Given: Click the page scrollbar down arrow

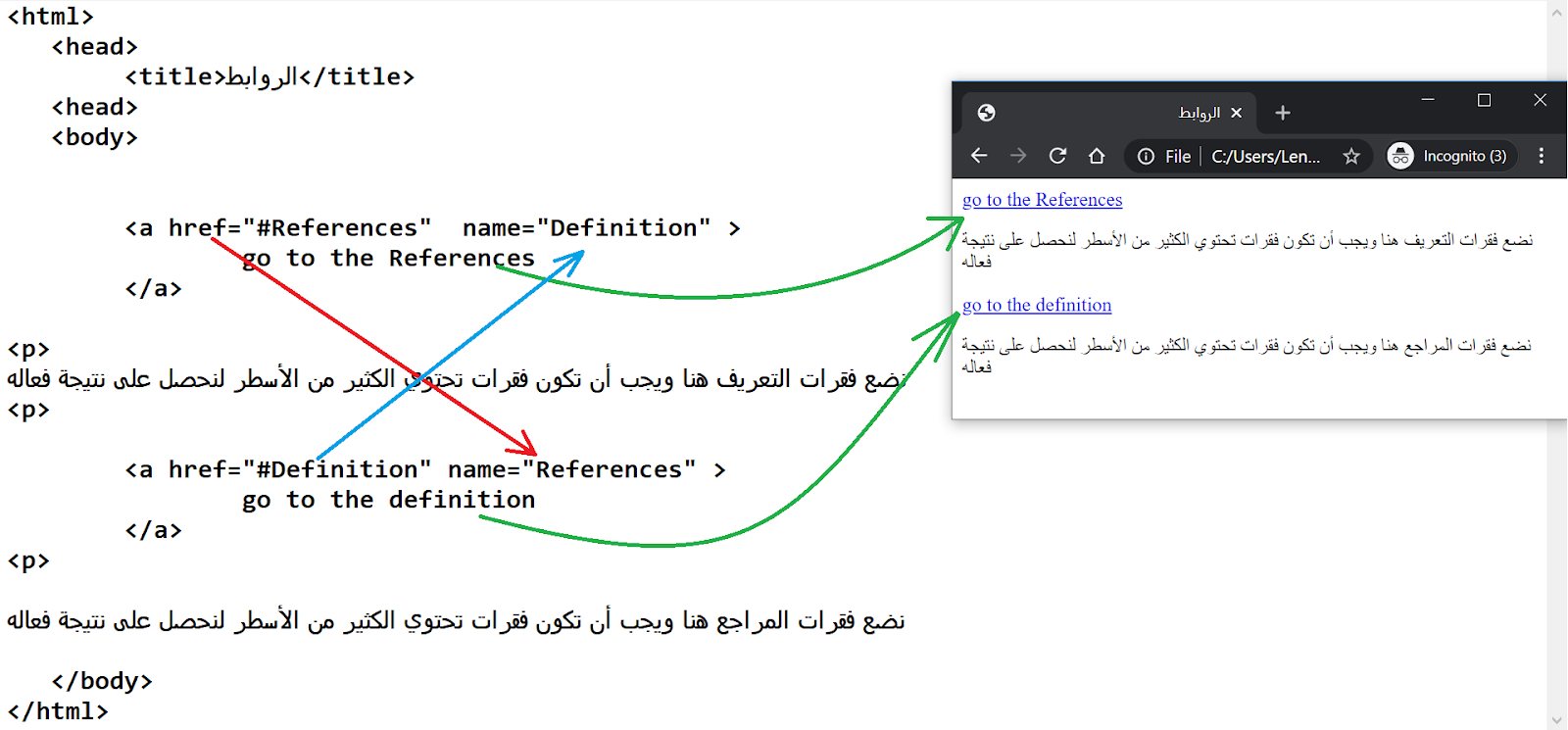Looking at the screenshot, I should [x=1557, y=720].
